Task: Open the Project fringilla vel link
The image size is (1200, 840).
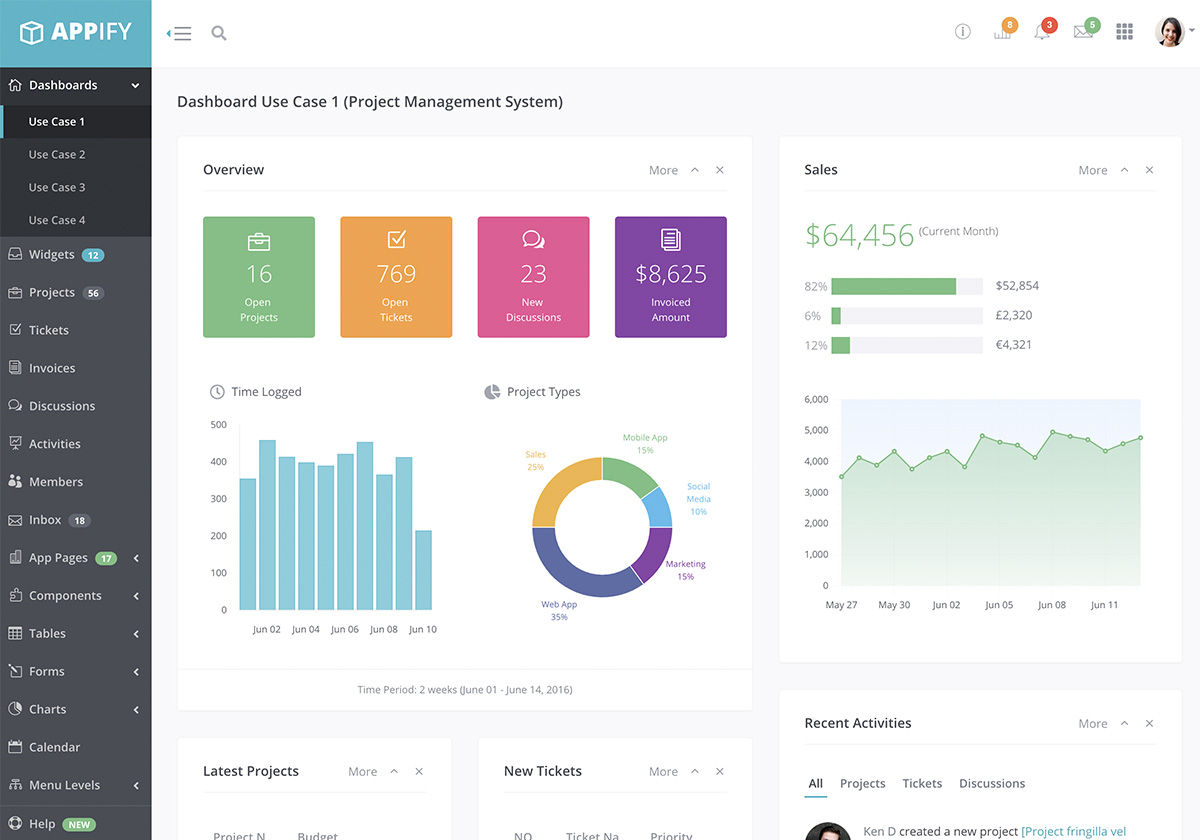Action: pos(1074,831)
